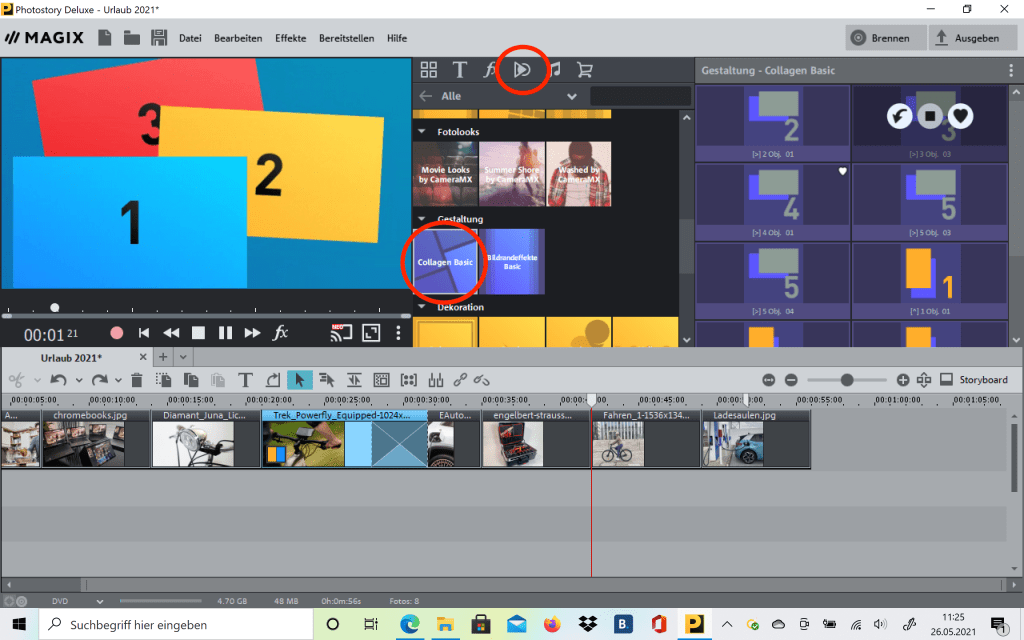Open the Datei menu
Screen dimensions: 1024x640
(190, 38)
